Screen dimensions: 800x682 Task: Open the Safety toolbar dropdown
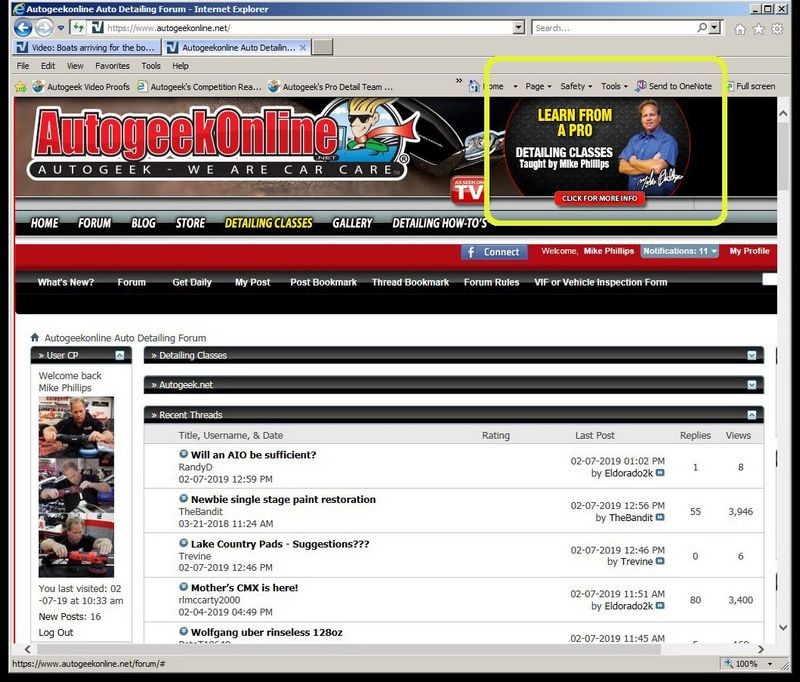point(576,86)
